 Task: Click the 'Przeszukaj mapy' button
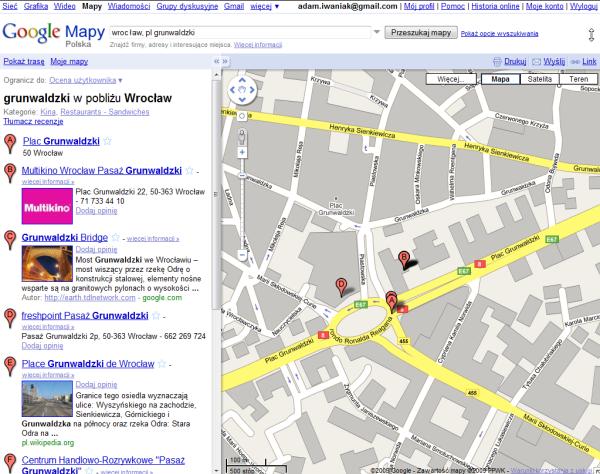421,33
